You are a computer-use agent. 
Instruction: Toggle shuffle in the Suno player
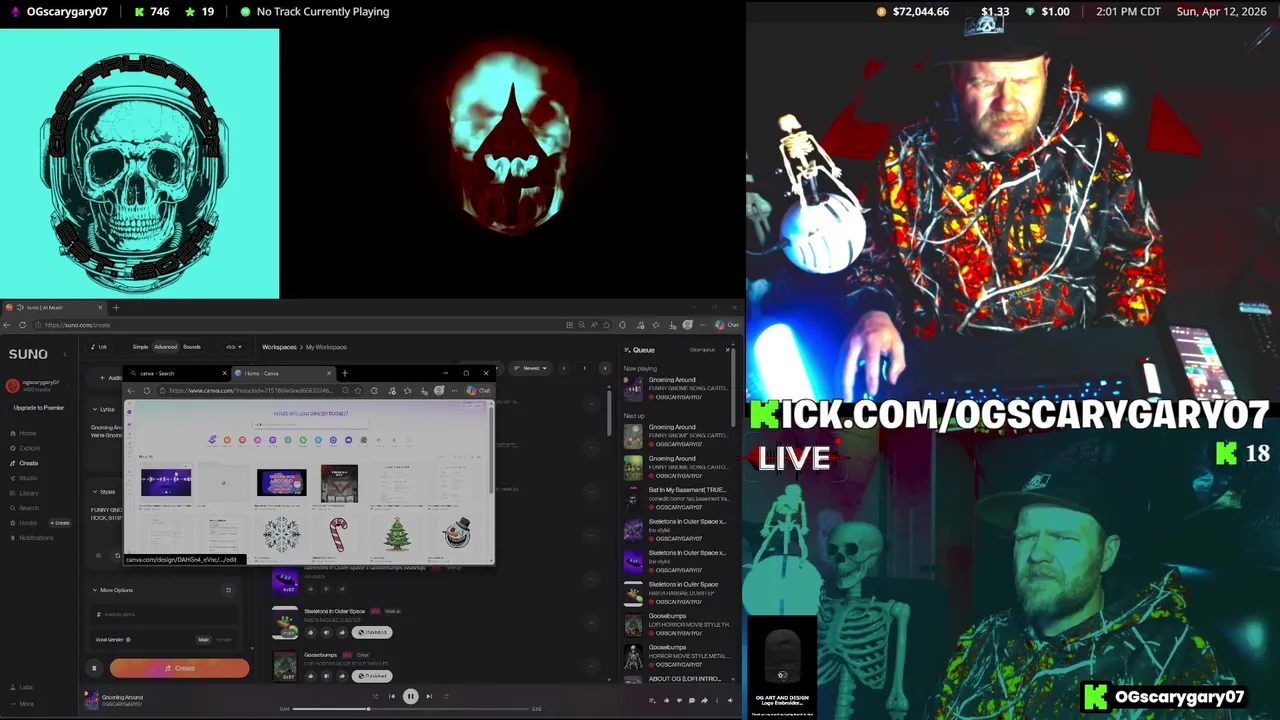[x=375, y=696]
